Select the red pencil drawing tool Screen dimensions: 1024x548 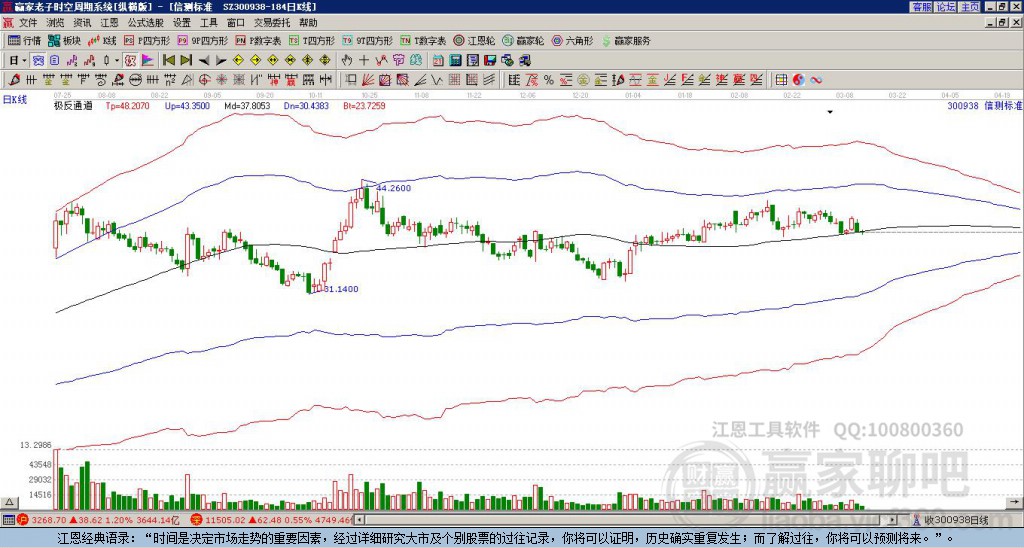point(13,80)
